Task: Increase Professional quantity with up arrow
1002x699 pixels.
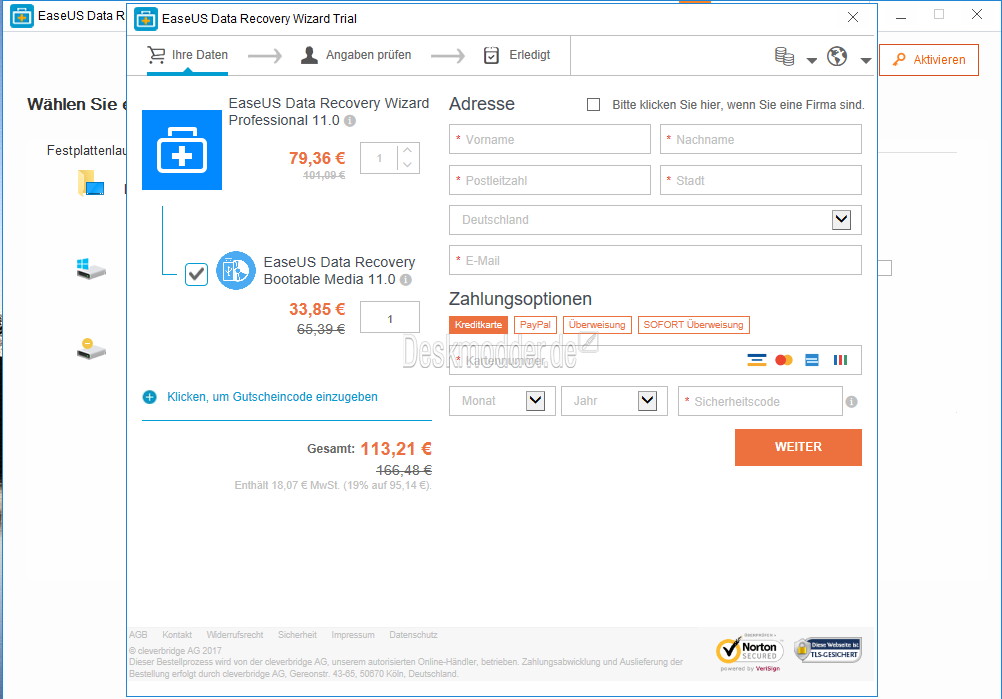Action: coord(408,151)
